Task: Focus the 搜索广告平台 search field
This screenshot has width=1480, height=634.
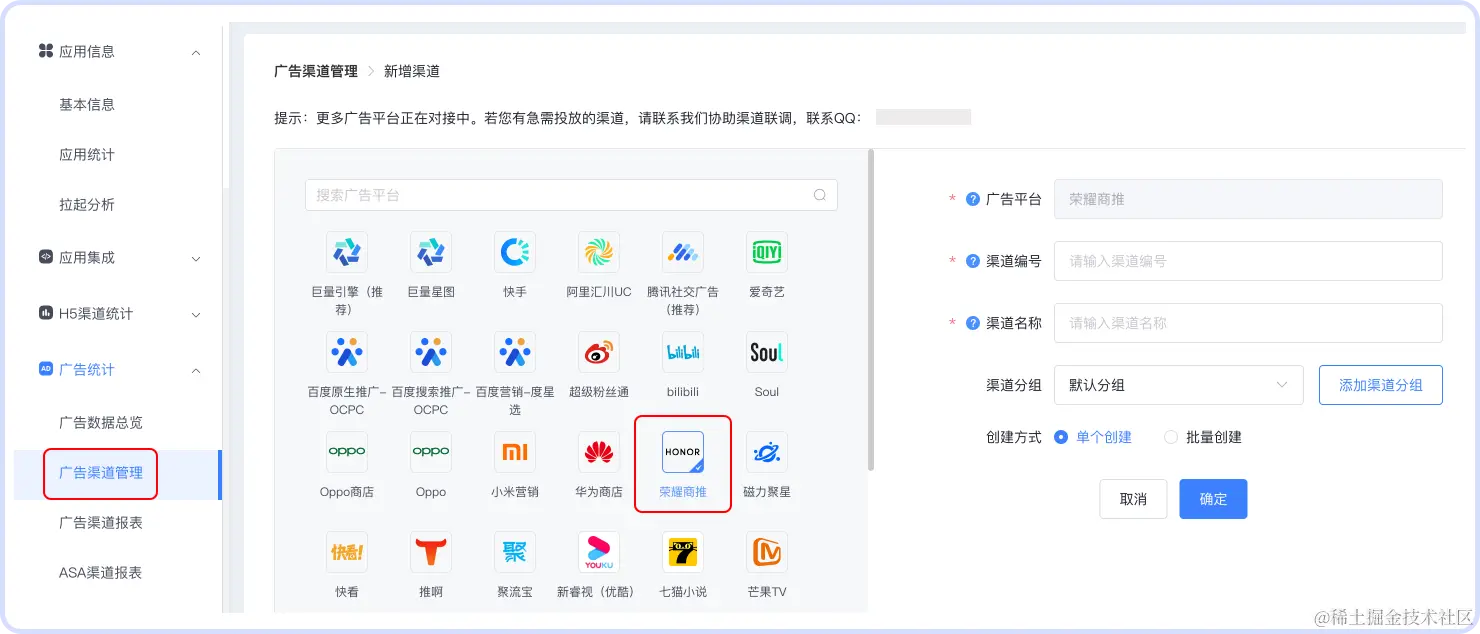Action: coord(571,195)
